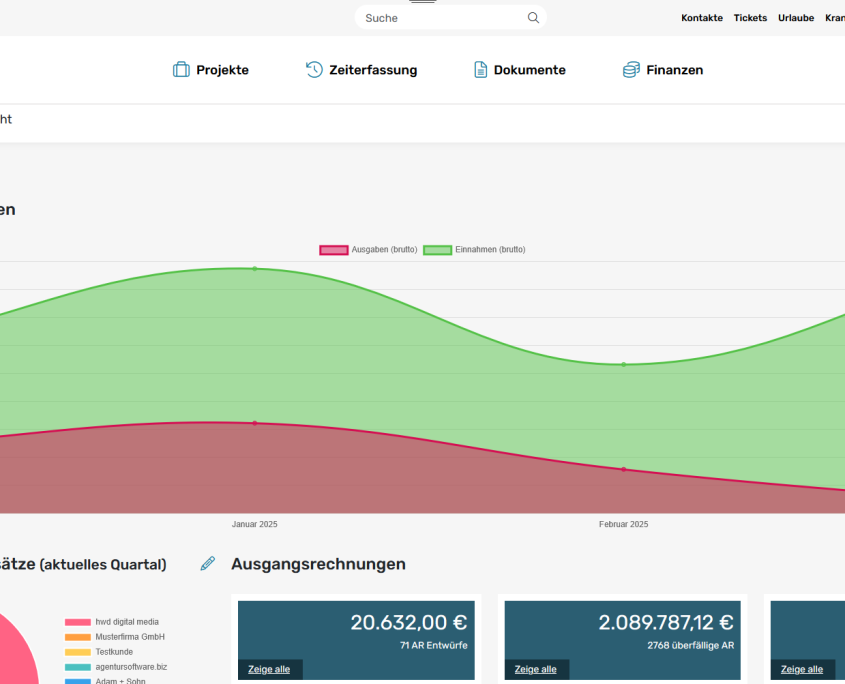Click Zeige alle in the third invoice card
The width and height of the screenshot is (845, 684).
click(x=802, y=669)
